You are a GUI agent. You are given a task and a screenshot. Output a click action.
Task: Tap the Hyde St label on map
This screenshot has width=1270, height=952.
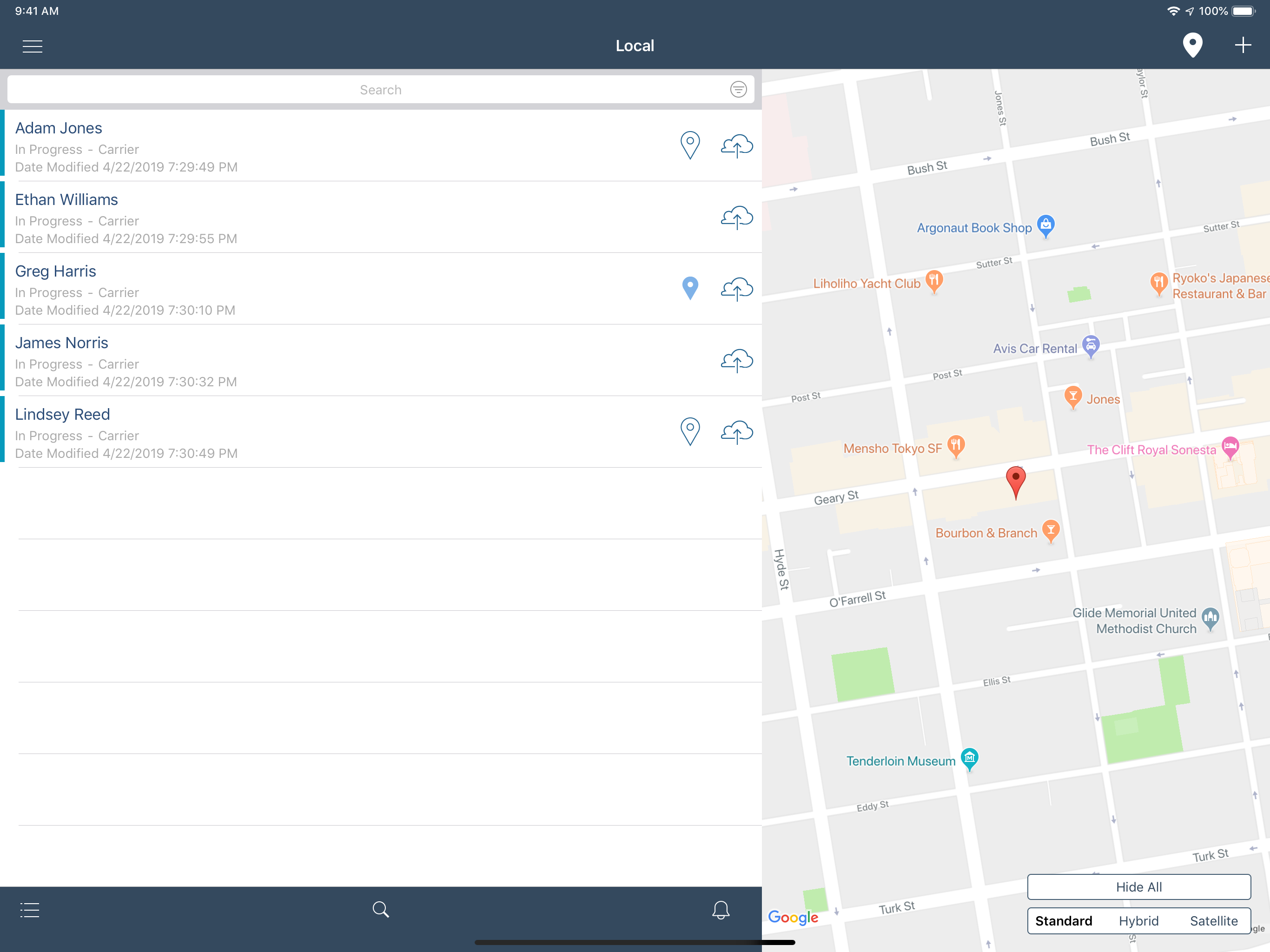pos(781,569)
